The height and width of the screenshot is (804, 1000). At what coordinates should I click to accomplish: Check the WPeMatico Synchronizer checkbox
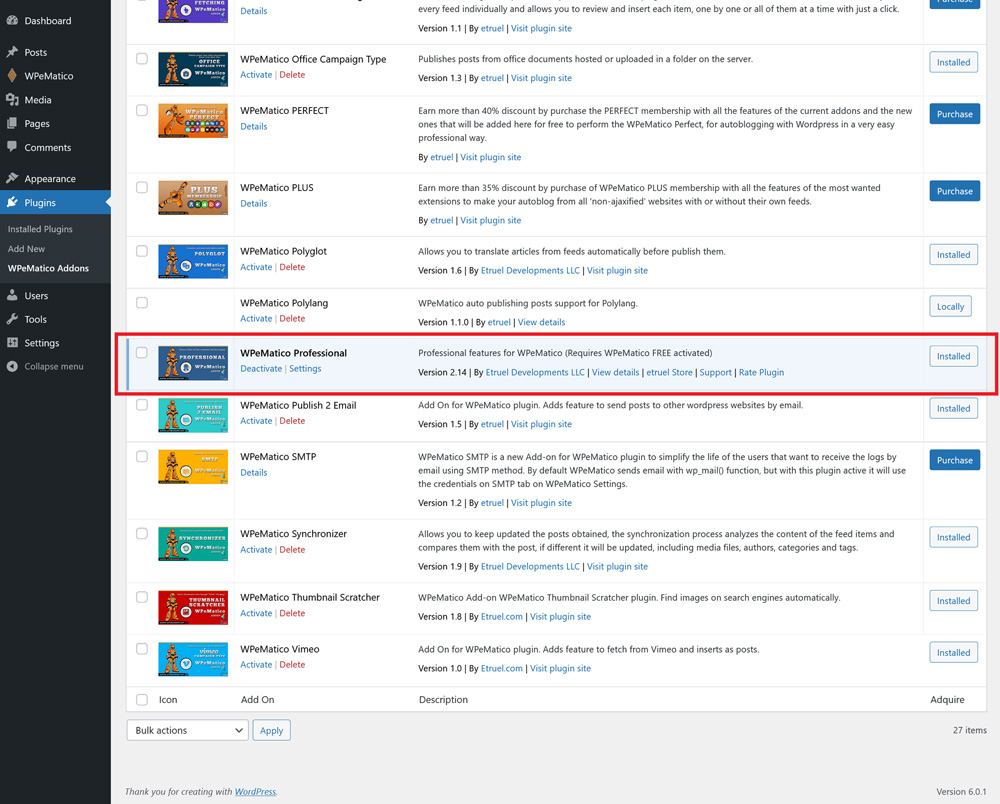[142, 534]
